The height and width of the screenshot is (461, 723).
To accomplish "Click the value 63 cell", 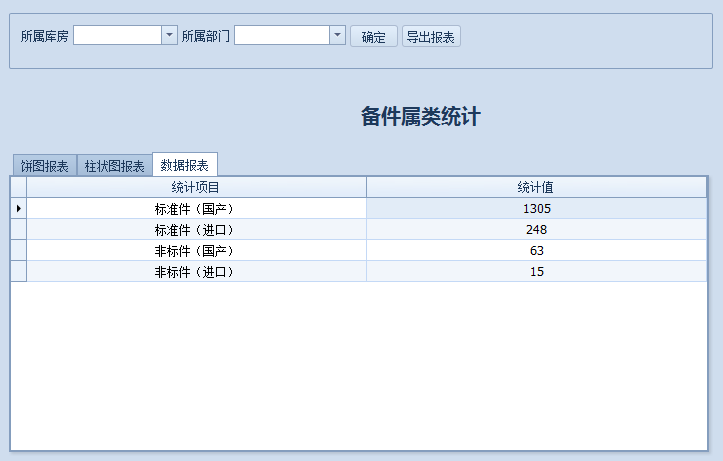I will (x=536, y=250).
